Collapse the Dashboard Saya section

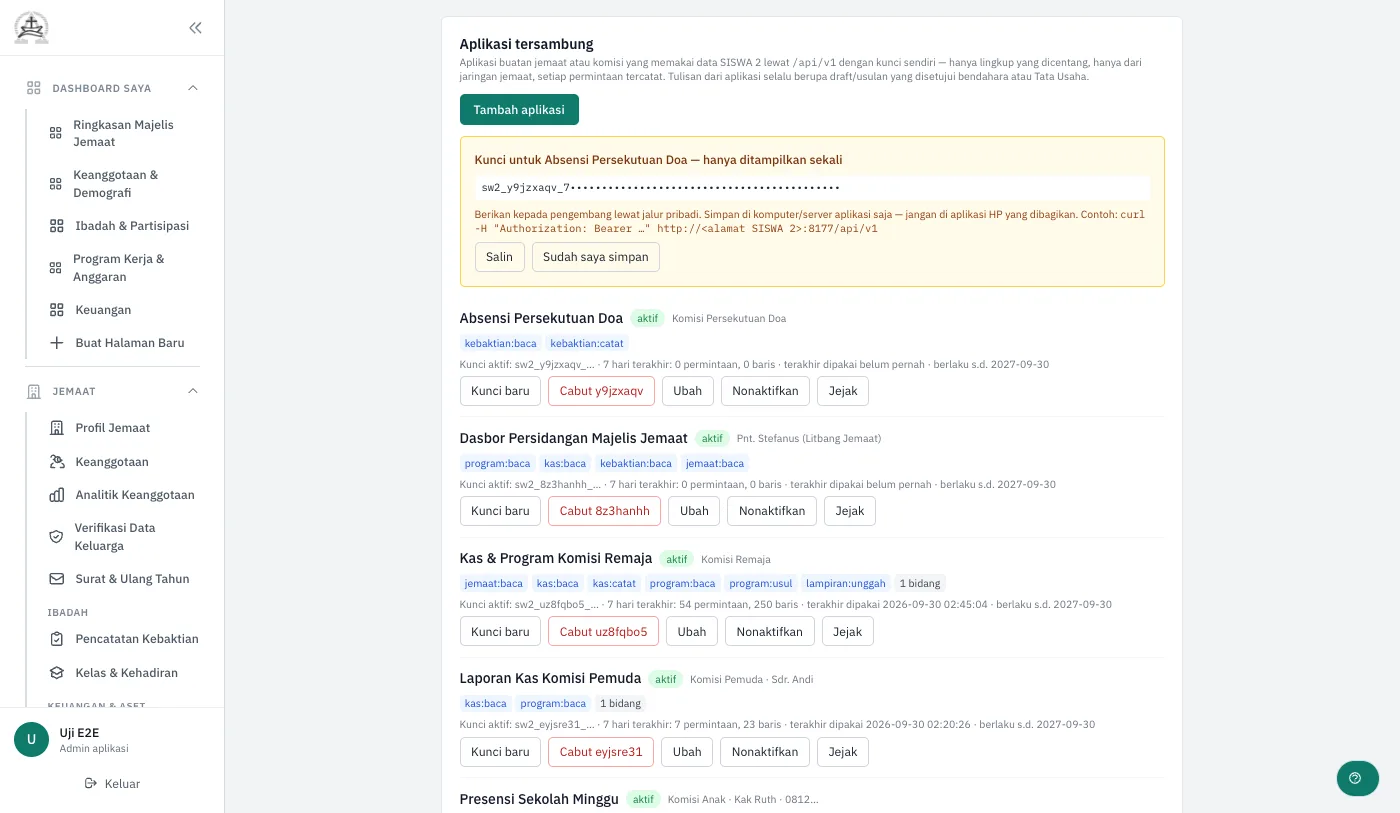(193, 88)
